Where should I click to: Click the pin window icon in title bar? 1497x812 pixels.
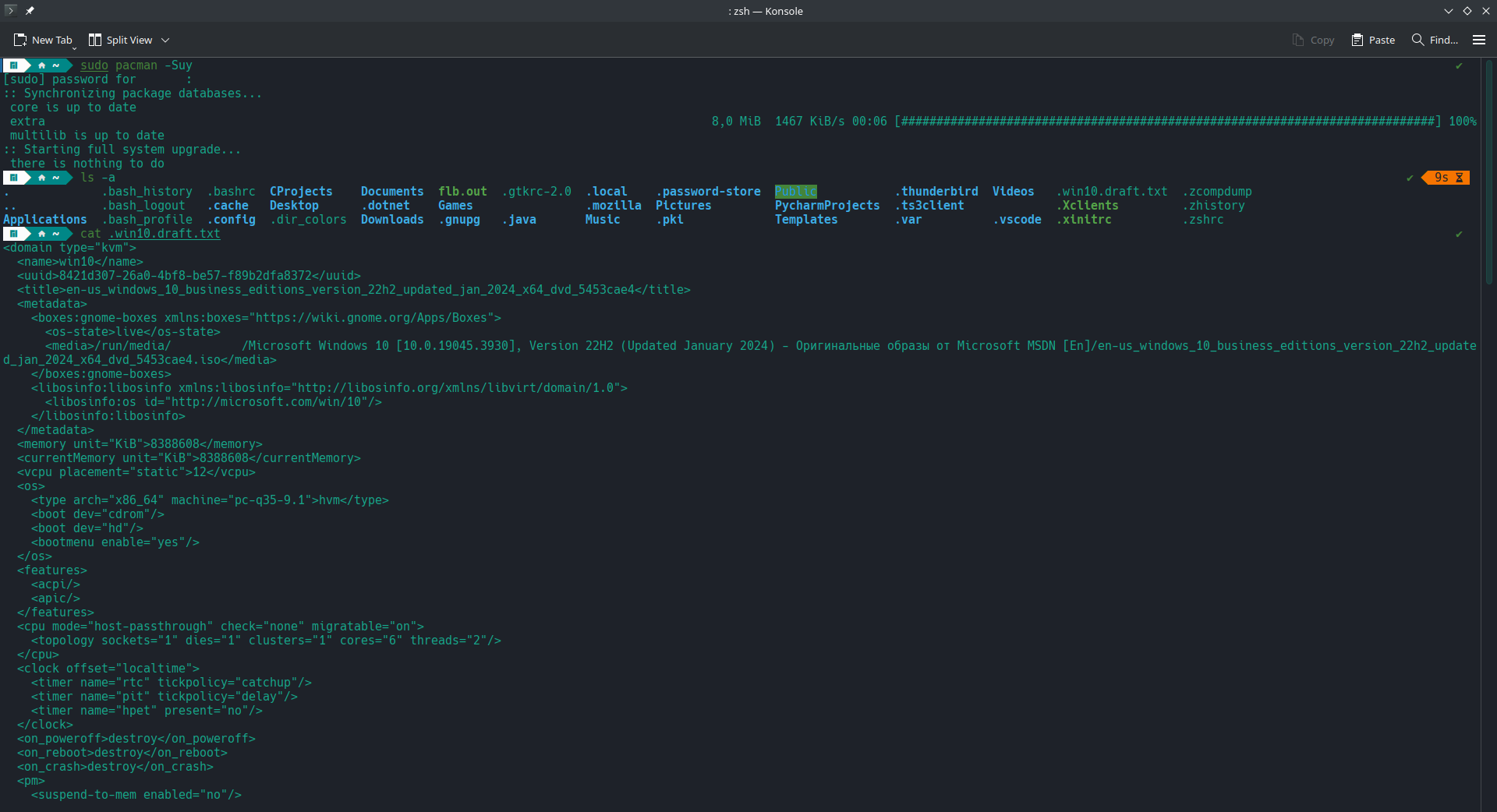(x=30, y=11)
